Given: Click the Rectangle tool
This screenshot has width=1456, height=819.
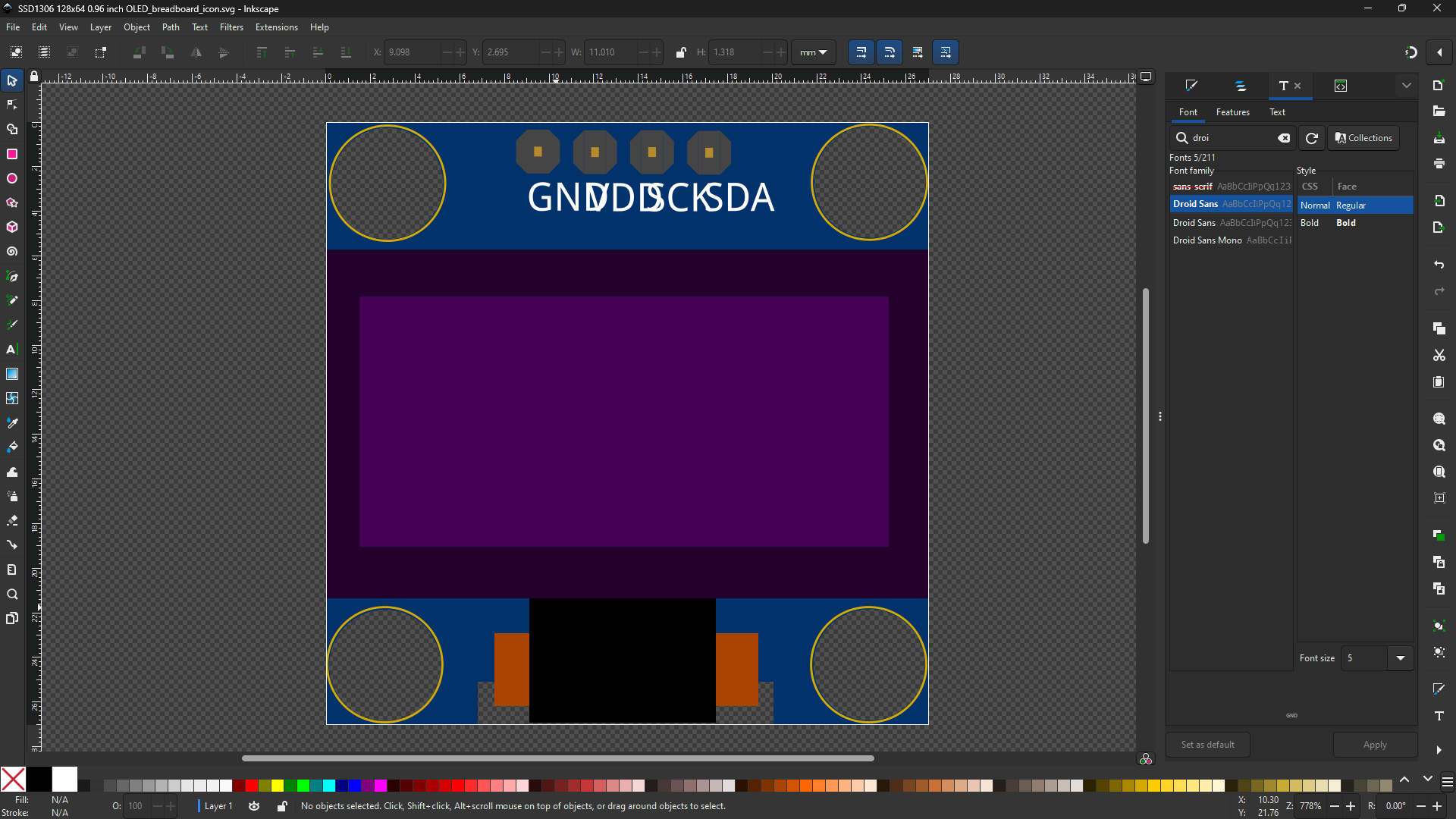Looking at the screenshot, I should [14, 153].
